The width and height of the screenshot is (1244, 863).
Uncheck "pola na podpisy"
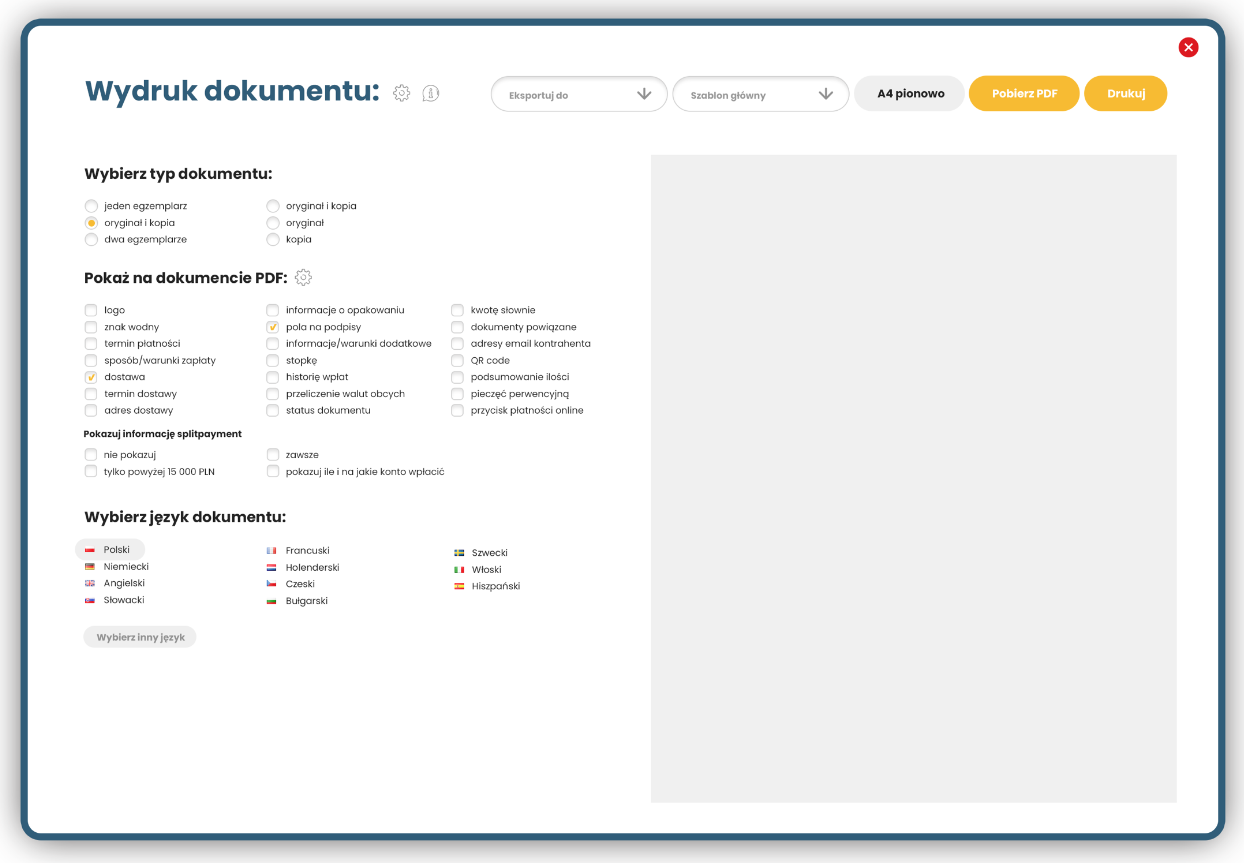tap(272, 326)
